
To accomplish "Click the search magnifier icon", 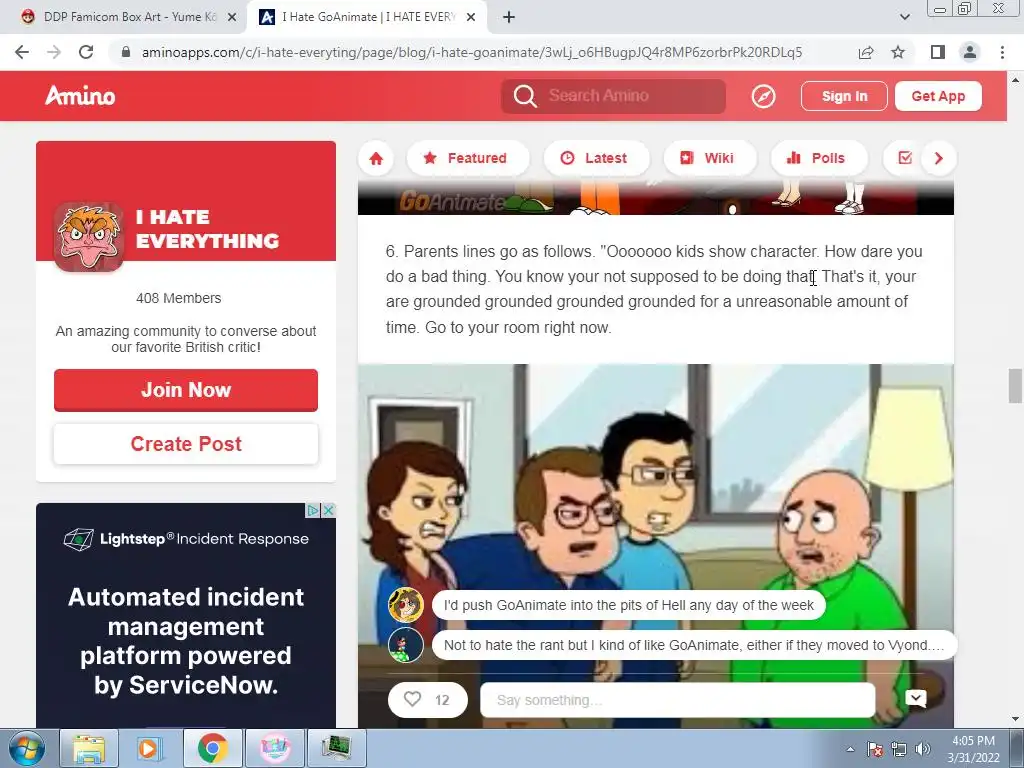I will point(524,96).
